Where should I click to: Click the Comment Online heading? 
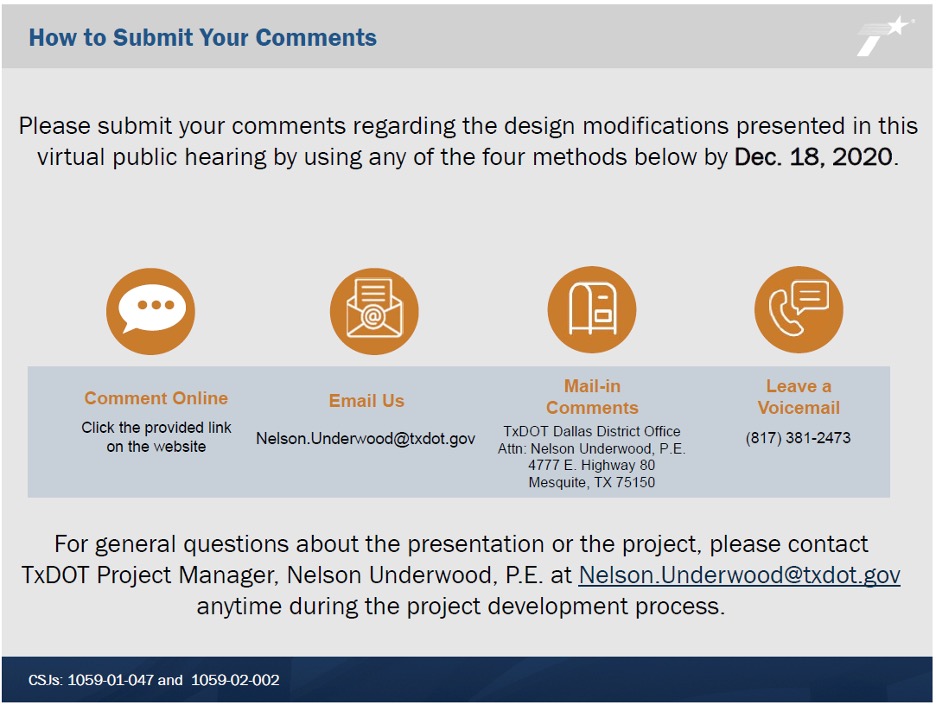point(156,398)
